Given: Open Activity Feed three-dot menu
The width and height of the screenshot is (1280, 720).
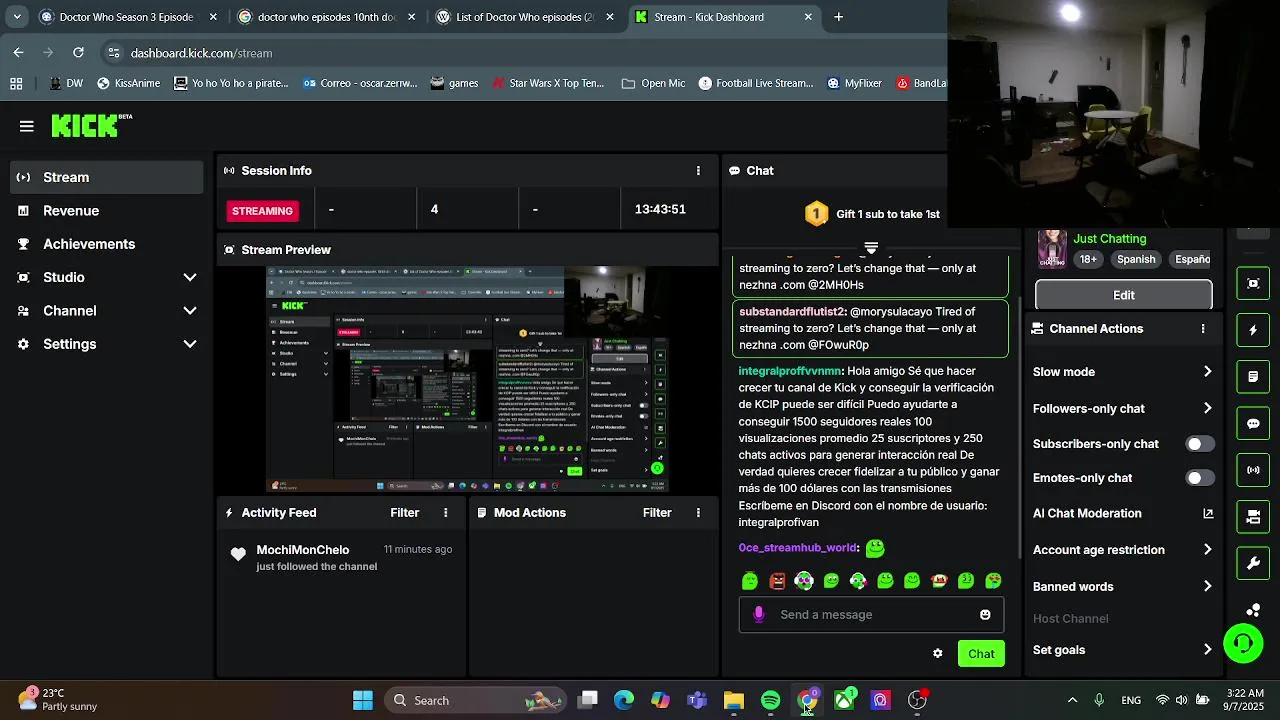Looking at the screenshot, I should tap(446, 513).
